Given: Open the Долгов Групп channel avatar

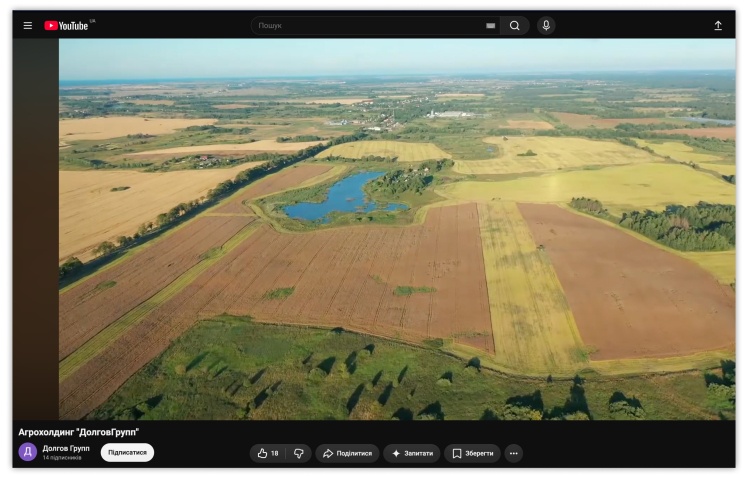Looking at the screenshot, I should 28,452.
